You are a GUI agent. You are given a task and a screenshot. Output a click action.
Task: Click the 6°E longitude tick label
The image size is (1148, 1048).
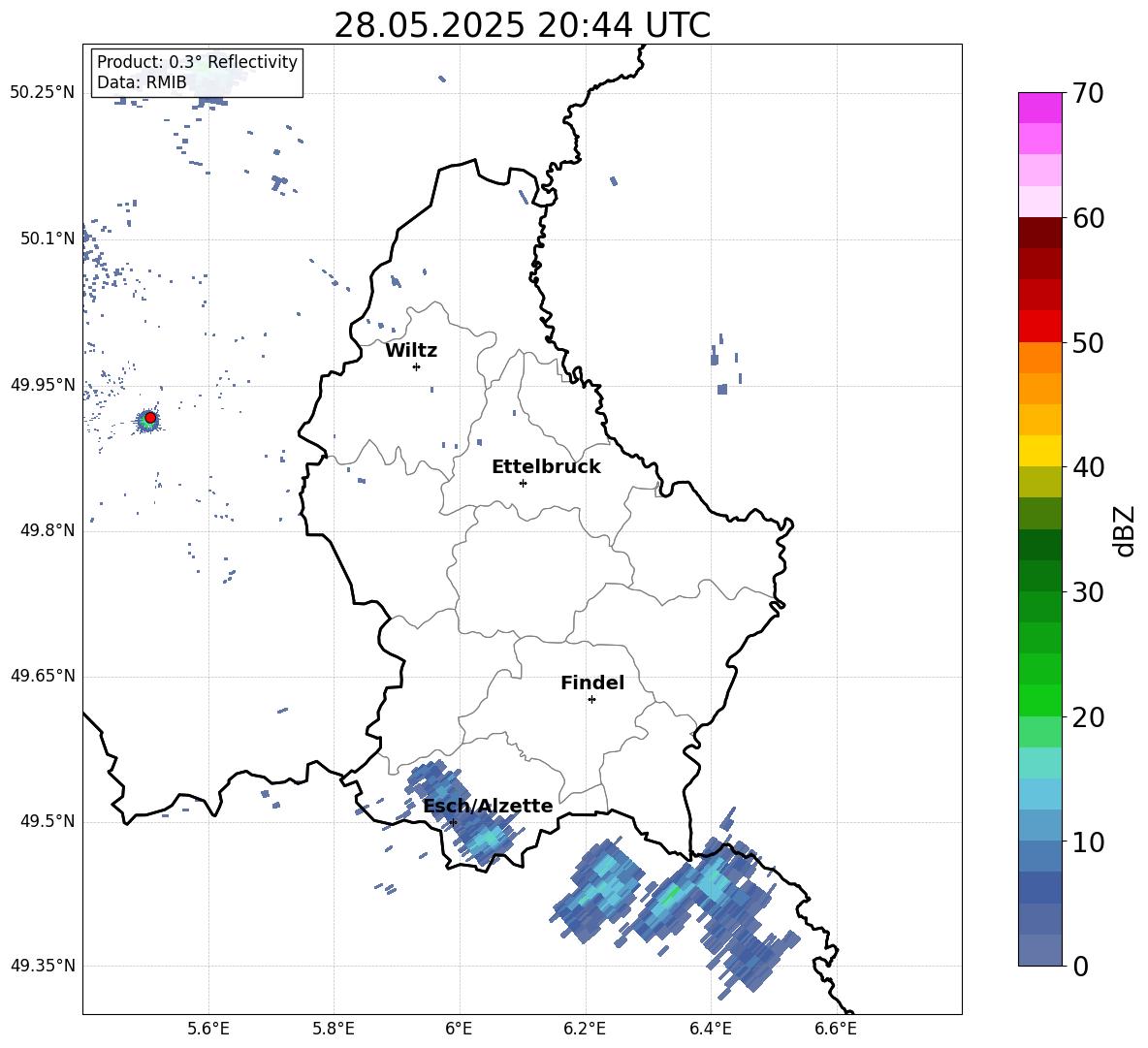tap(459, 1029)
